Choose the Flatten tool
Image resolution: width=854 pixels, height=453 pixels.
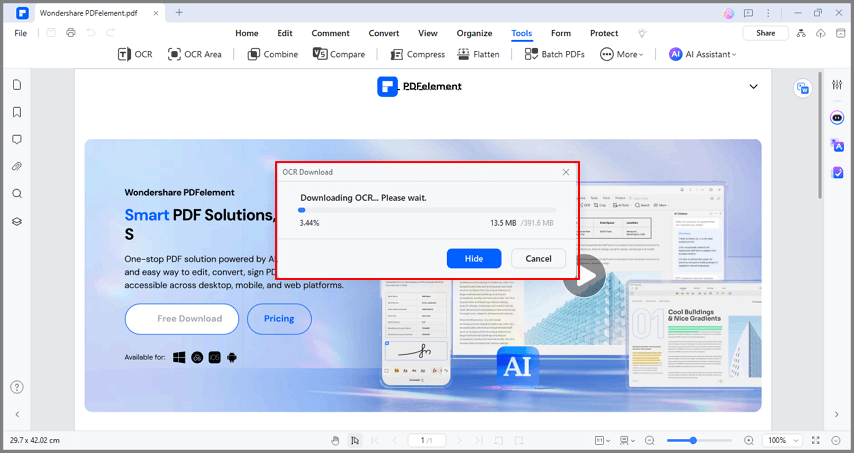tap(478, 54)
